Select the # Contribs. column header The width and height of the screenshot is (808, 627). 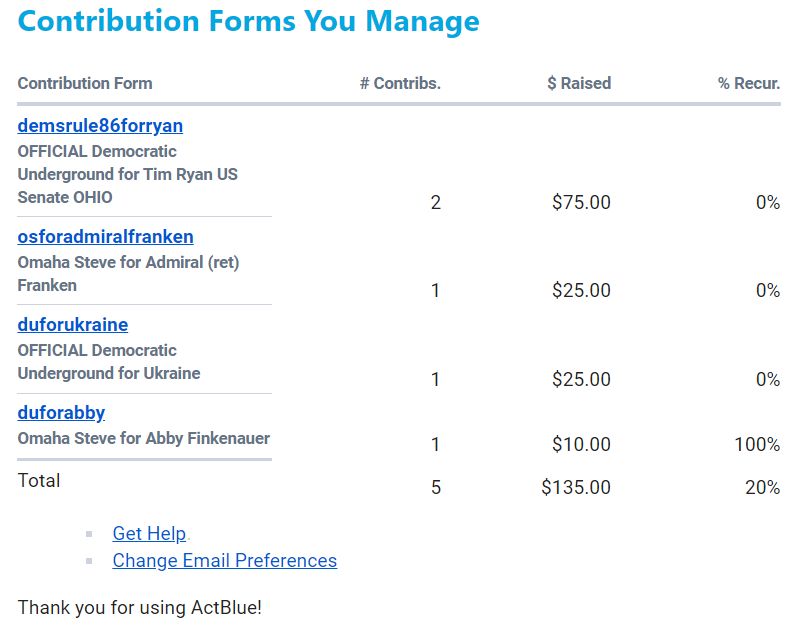point(400,84)
